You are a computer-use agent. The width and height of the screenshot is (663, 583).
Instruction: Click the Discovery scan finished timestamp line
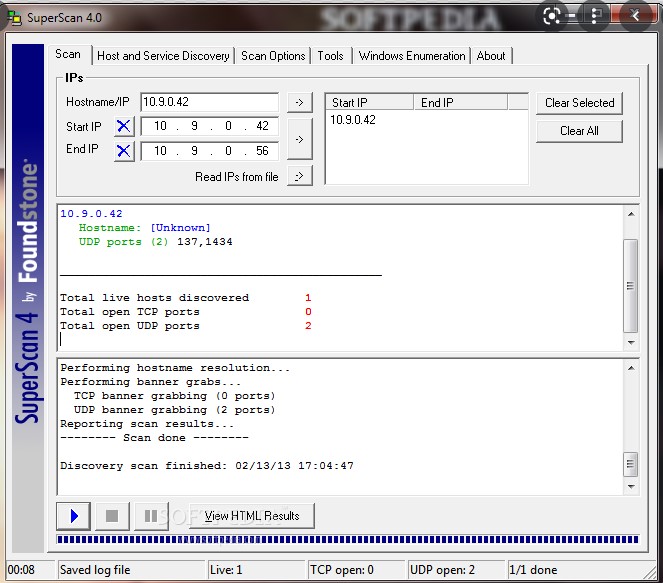(x=207, y=465)
